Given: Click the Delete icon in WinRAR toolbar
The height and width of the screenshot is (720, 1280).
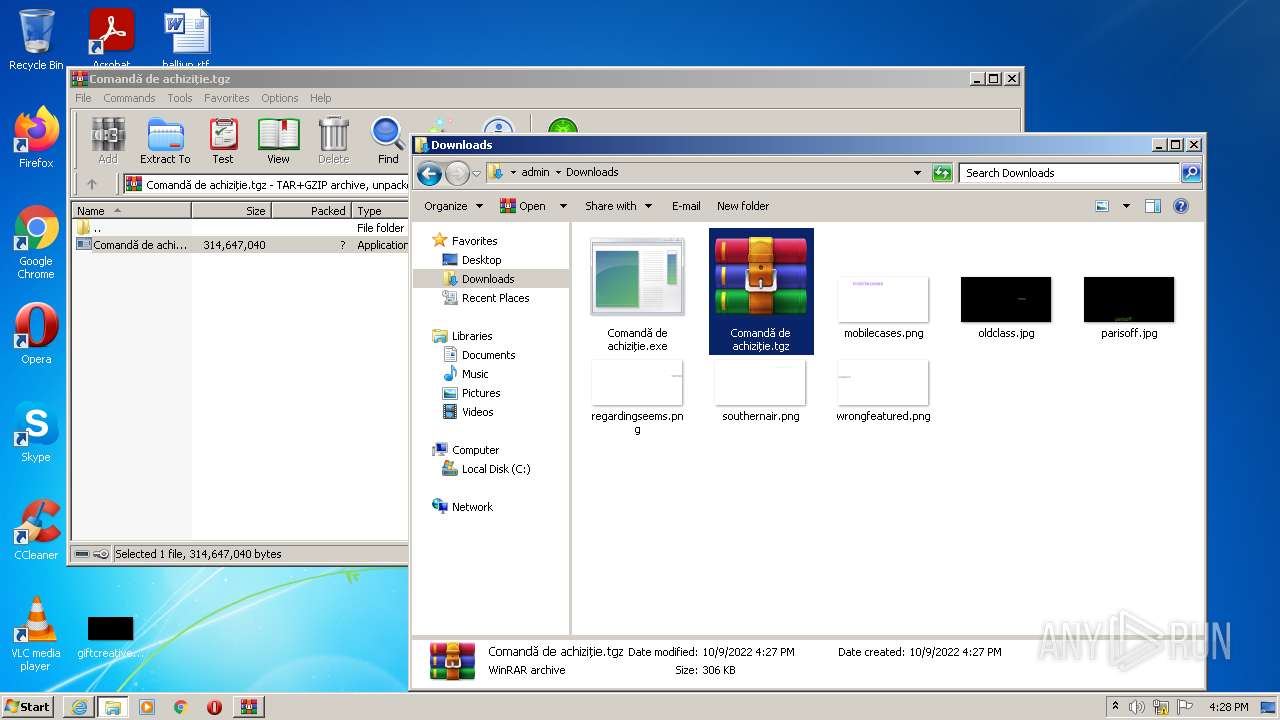Looking at the screenshot, I should pyautogui.click(x=334, y=140).
